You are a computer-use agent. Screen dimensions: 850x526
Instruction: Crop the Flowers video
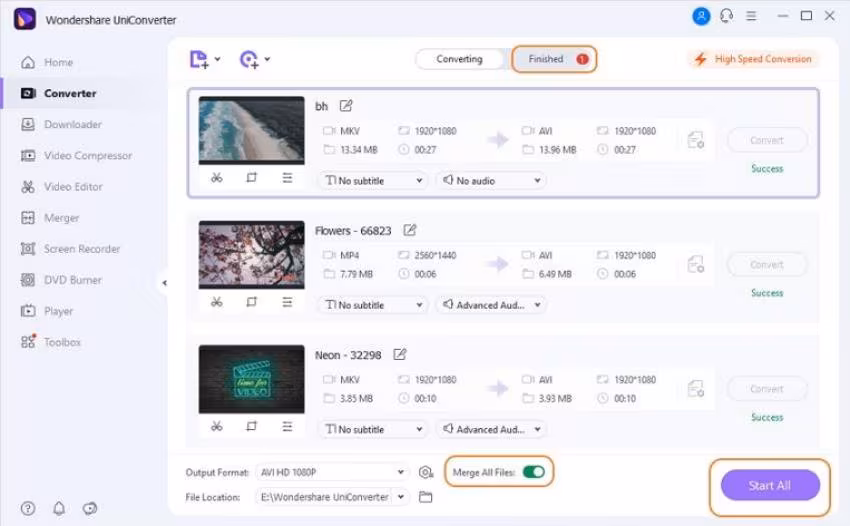tap(252, 302)
